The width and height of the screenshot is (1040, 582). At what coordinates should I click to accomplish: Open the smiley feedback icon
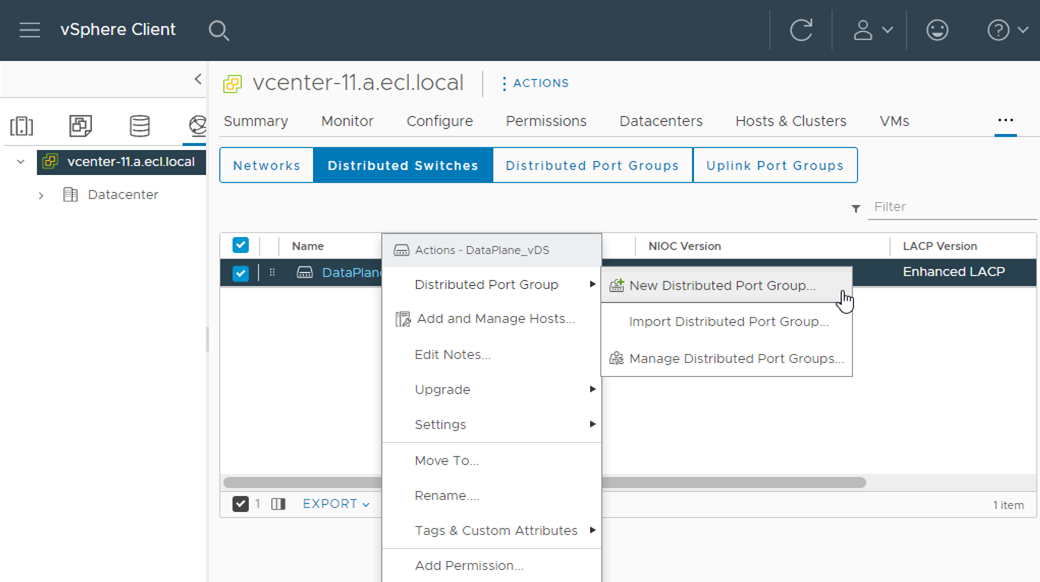(x=937, y=30)
